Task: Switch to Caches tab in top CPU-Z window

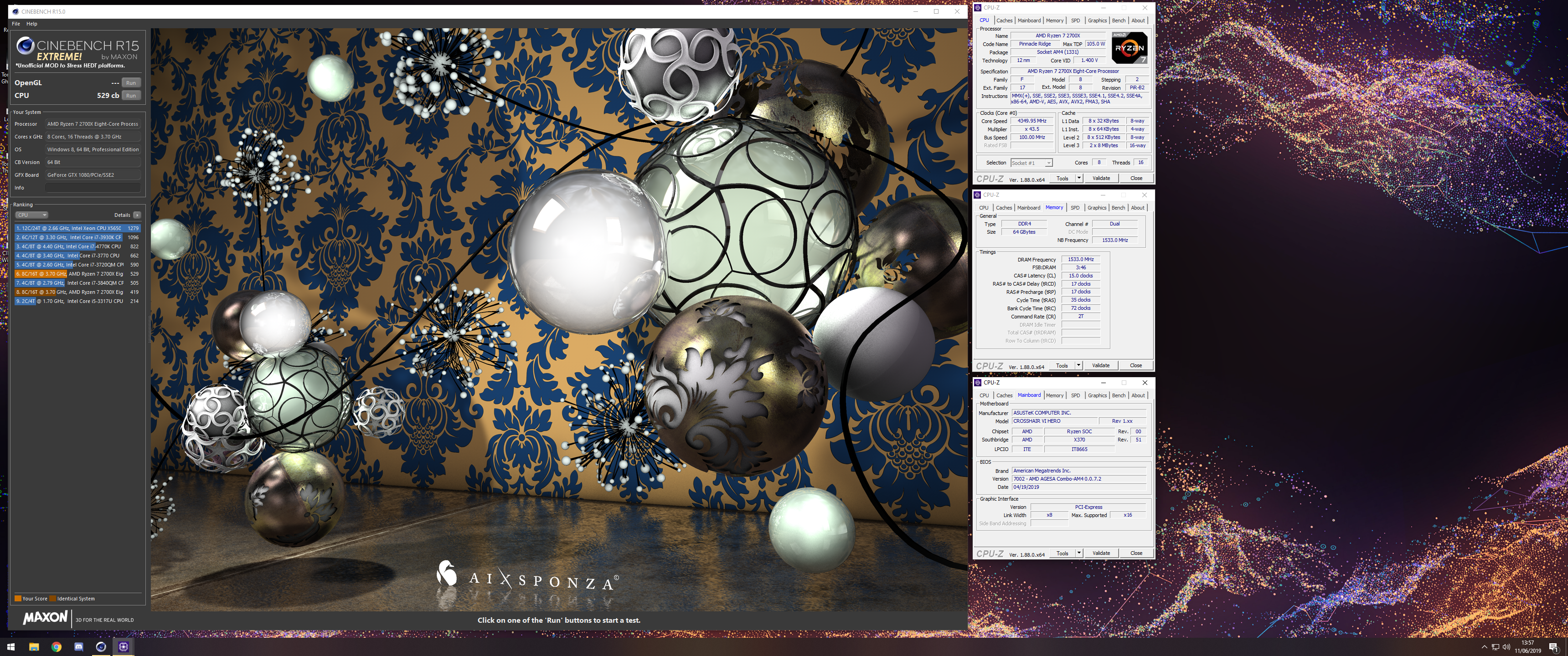Action: click(1004, 20)
